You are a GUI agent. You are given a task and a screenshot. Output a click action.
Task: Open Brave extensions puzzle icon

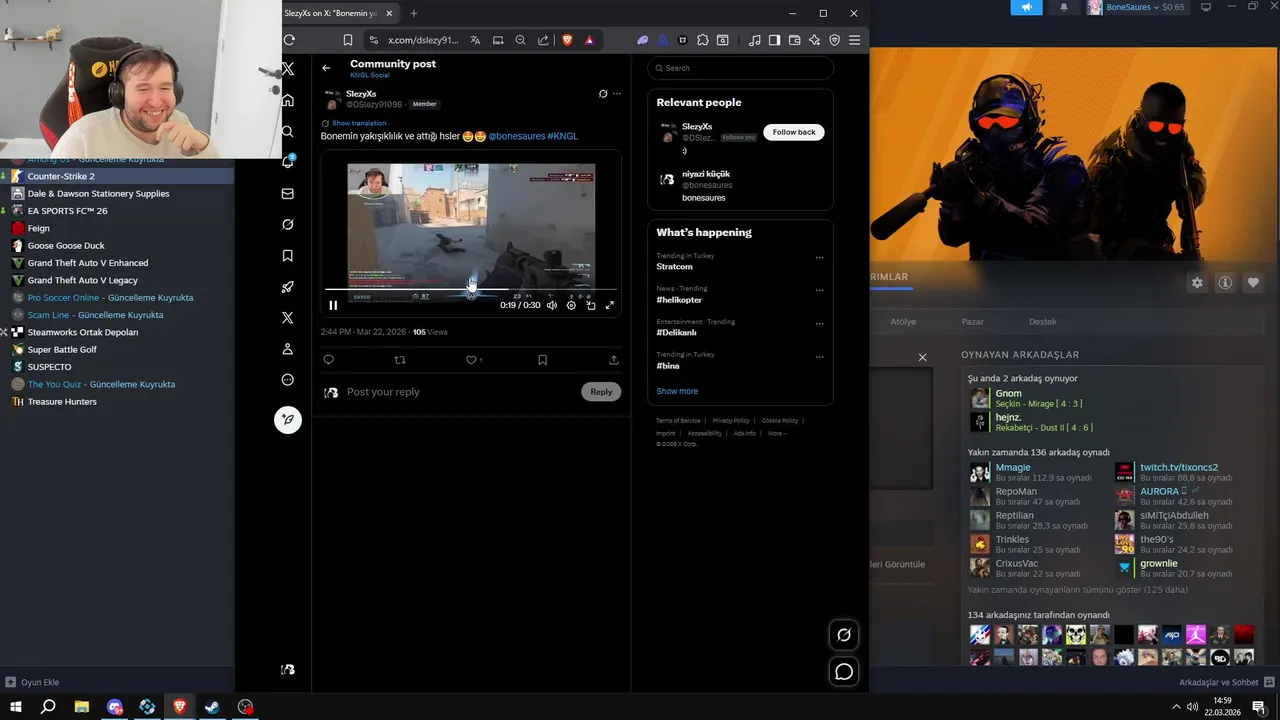[x=703, y=40]
